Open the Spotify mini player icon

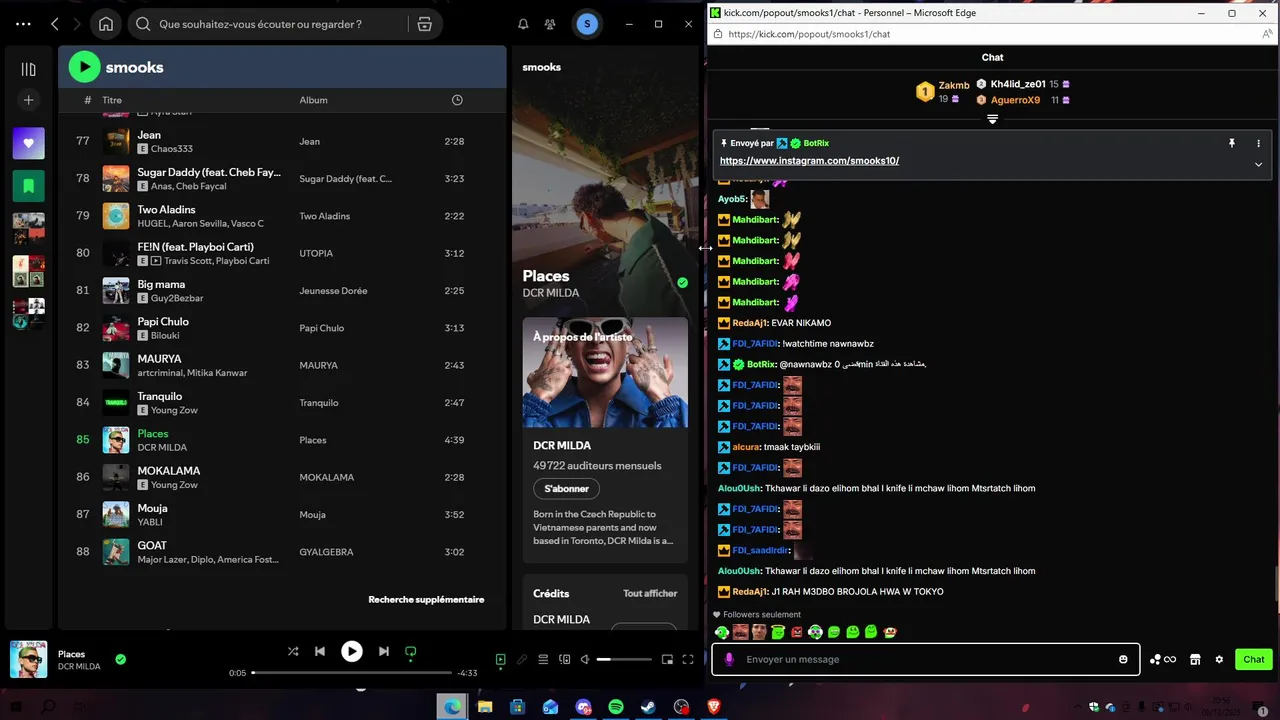(667, 659)
